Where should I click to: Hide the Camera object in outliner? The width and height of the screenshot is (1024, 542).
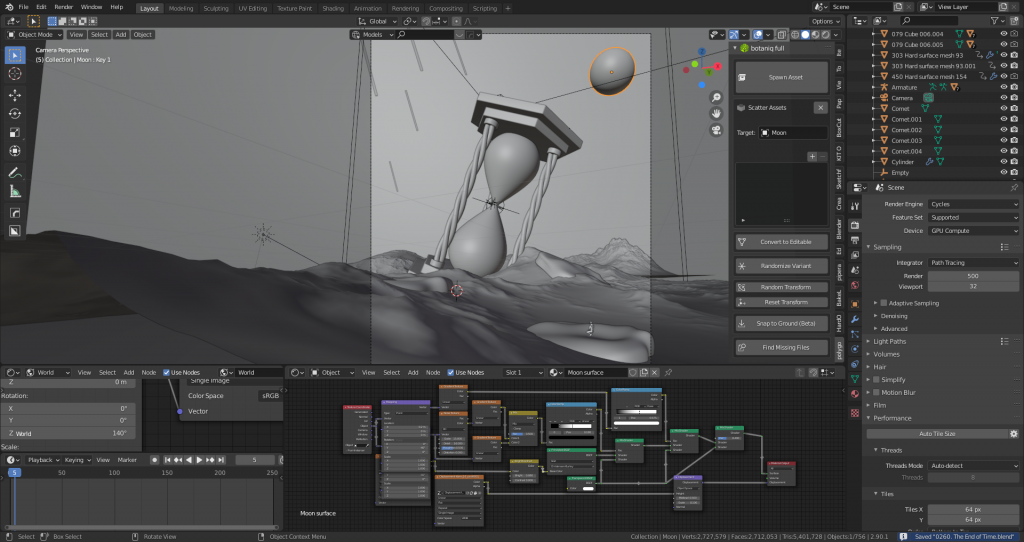click(1003, 98)
